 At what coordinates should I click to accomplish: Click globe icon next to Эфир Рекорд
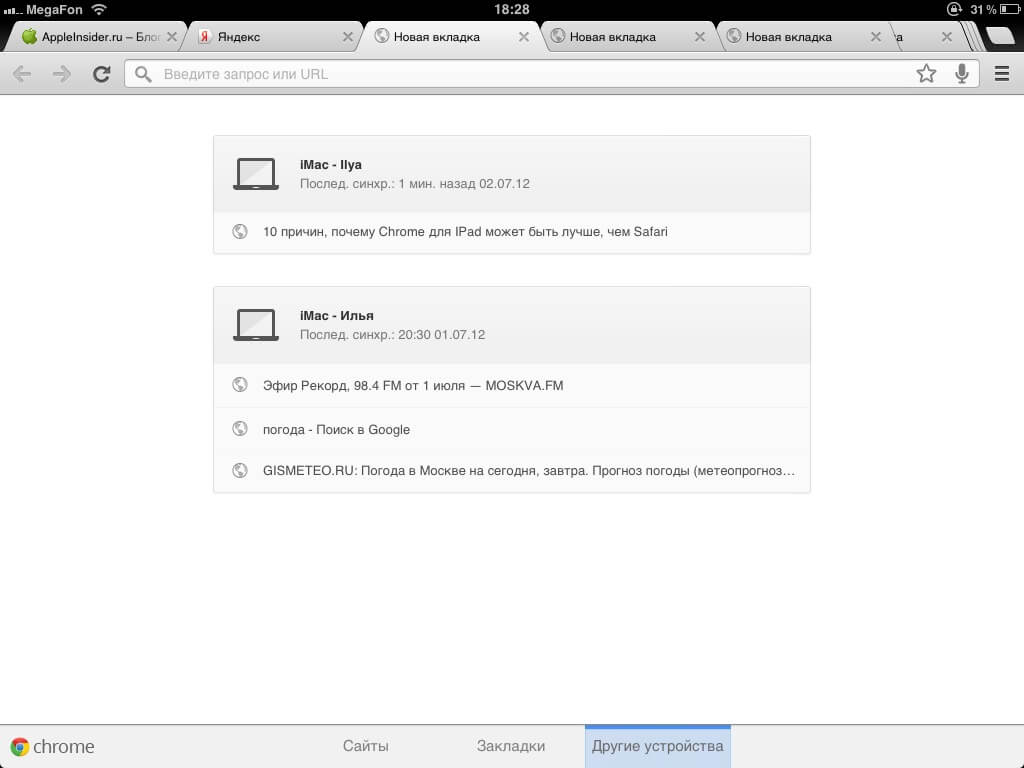point(240,385)
